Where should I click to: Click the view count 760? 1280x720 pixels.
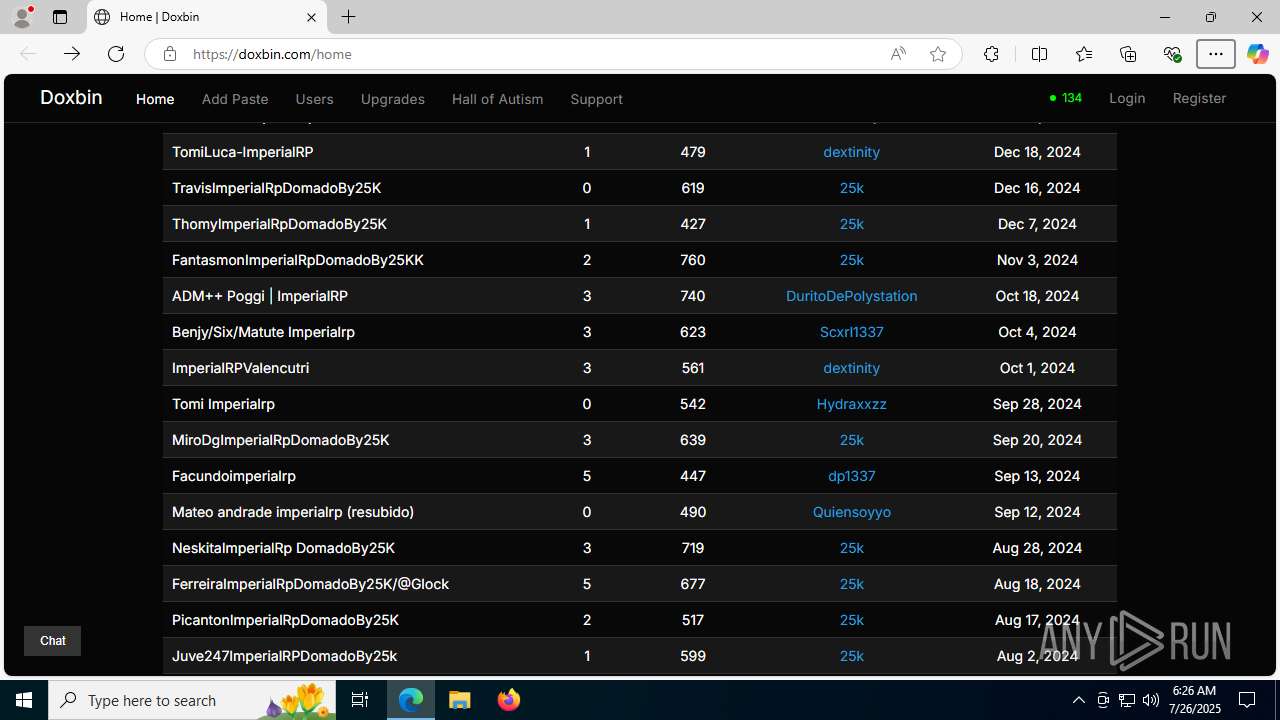tap(692, 260)
